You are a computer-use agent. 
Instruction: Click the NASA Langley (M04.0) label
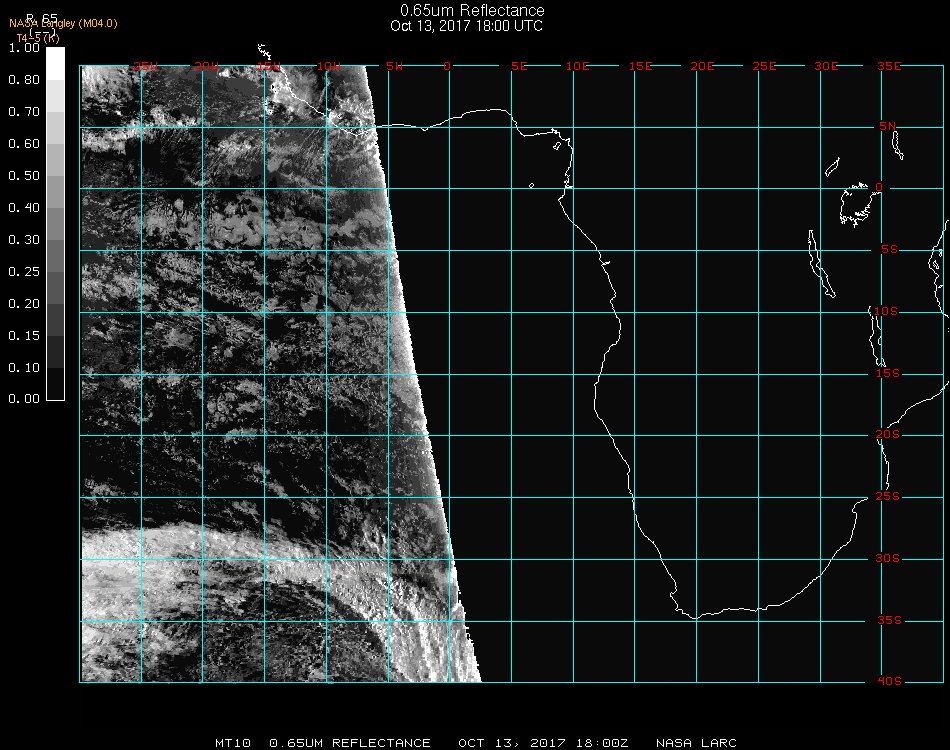click(x=63, y=23)
